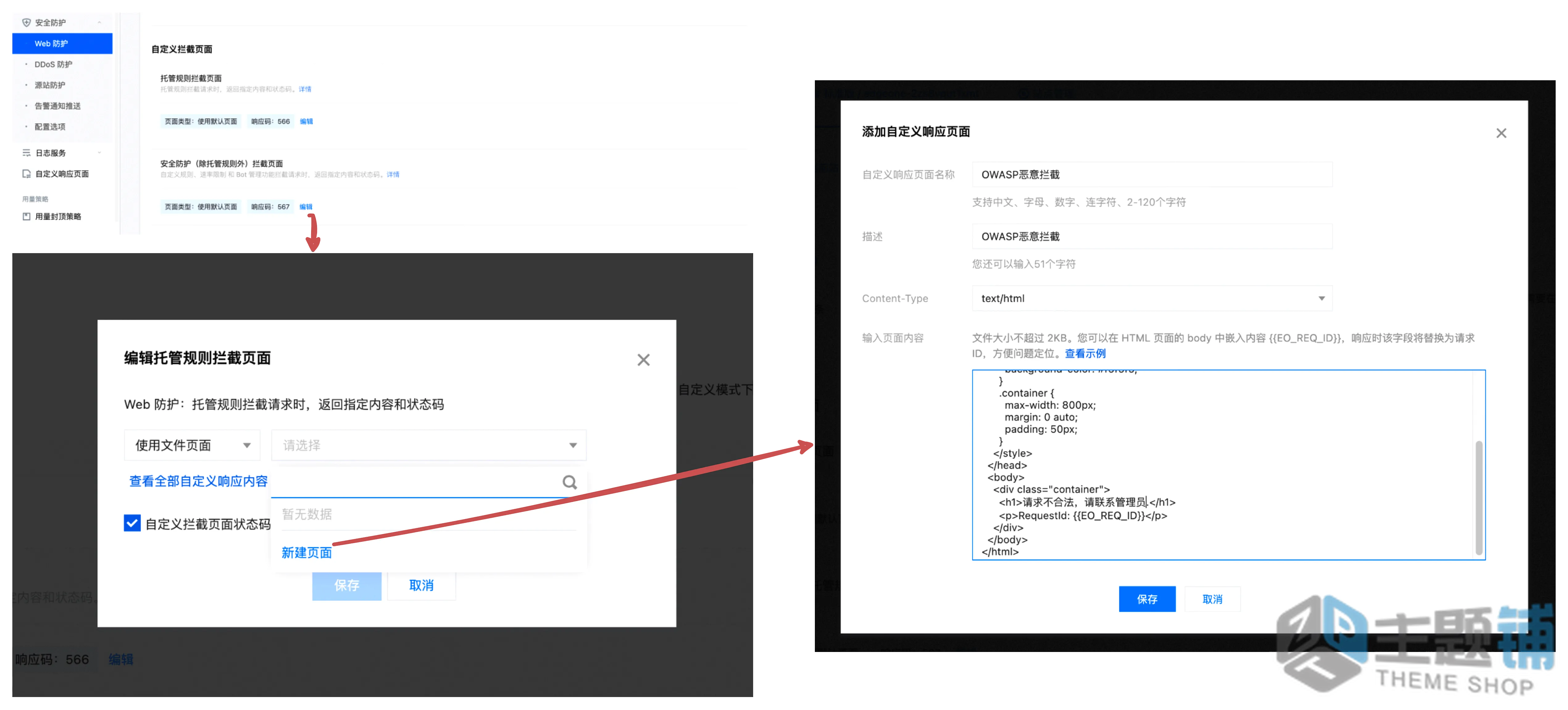The width and height of the screenshot is (1568, 710).
Task: Open 详情 link under 托管规则拦截页面
Action: (304, 89)
